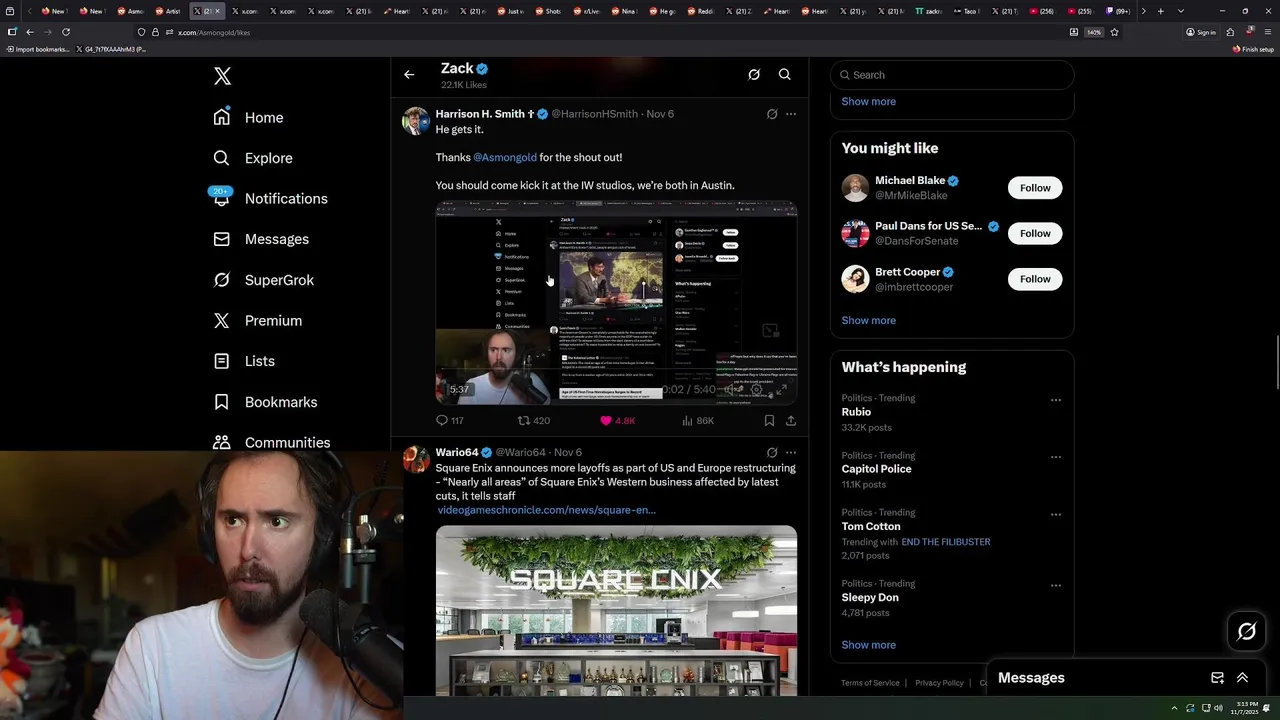Open the Square Enix image

tap(616, 610)
